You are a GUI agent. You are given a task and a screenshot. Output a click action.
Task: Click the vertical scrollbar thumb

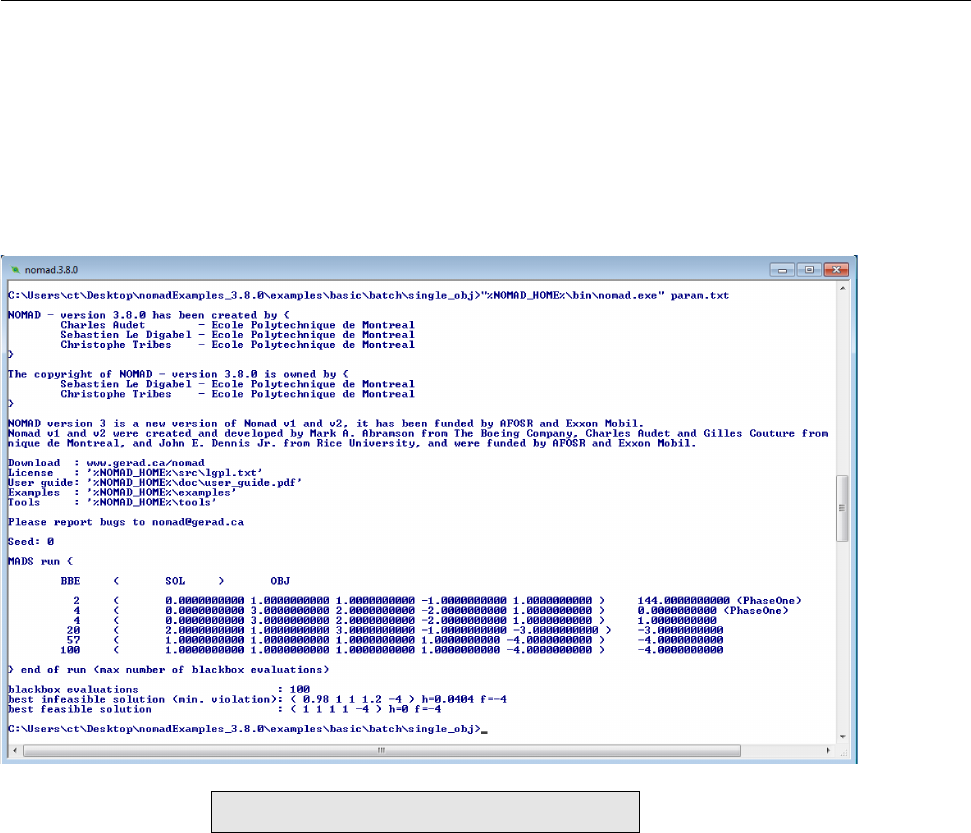[842, 508]
